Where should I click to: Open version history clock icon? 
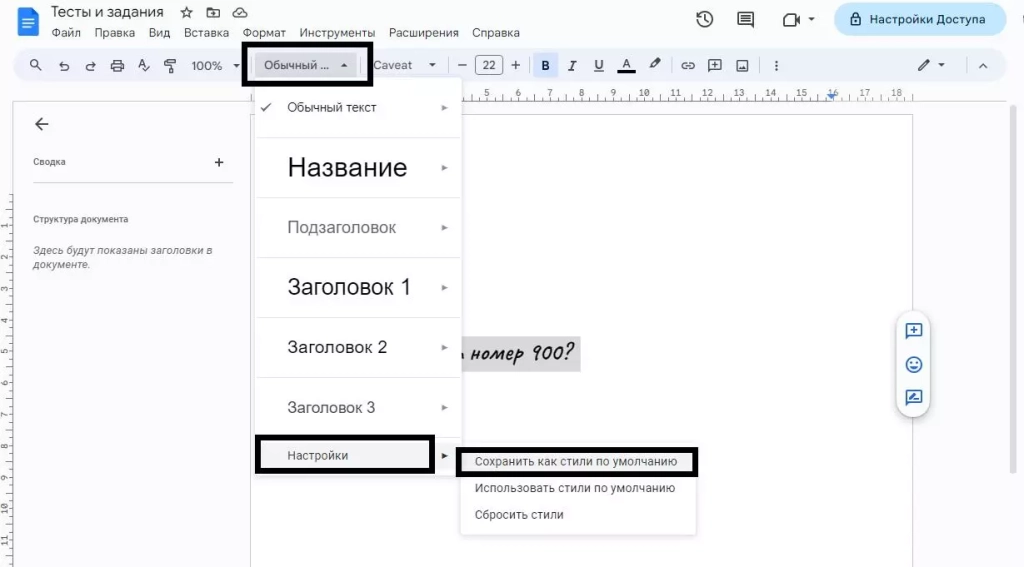[x=704, y=20]
